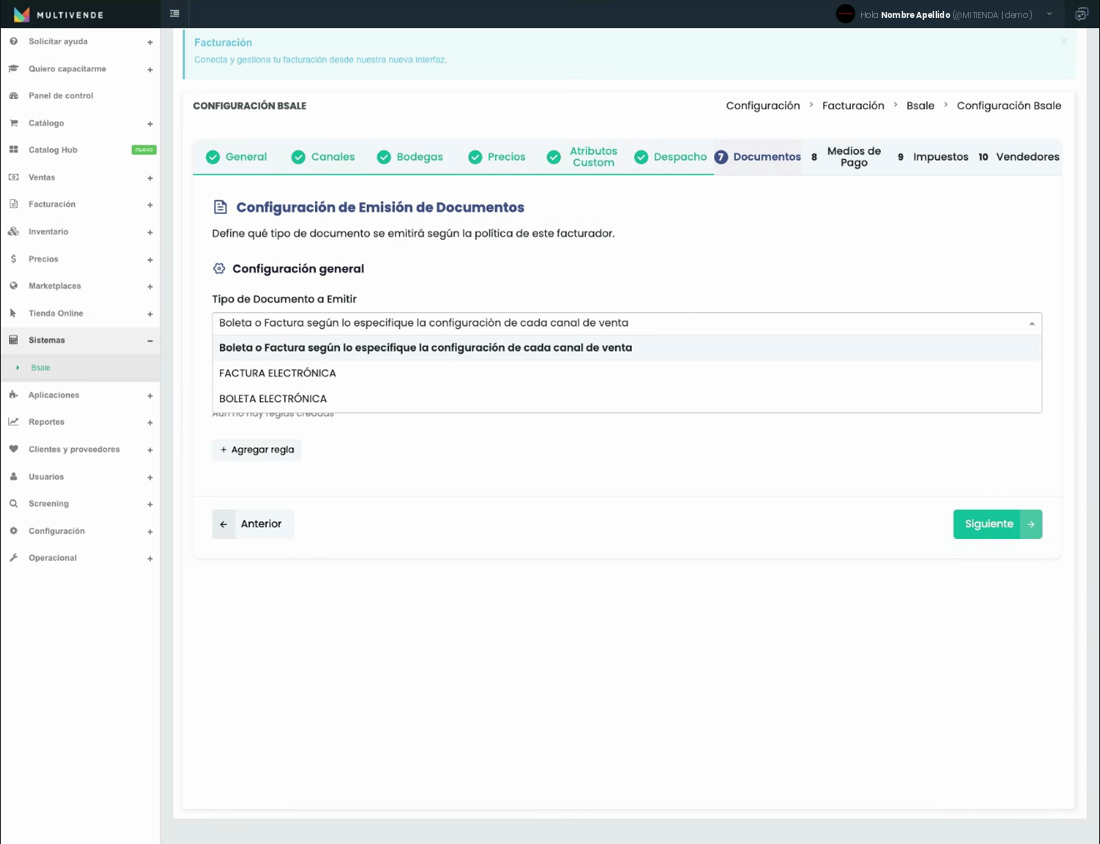Collapse the Tipo de Documento dropdown arrow

click(x=1031, y=323)
